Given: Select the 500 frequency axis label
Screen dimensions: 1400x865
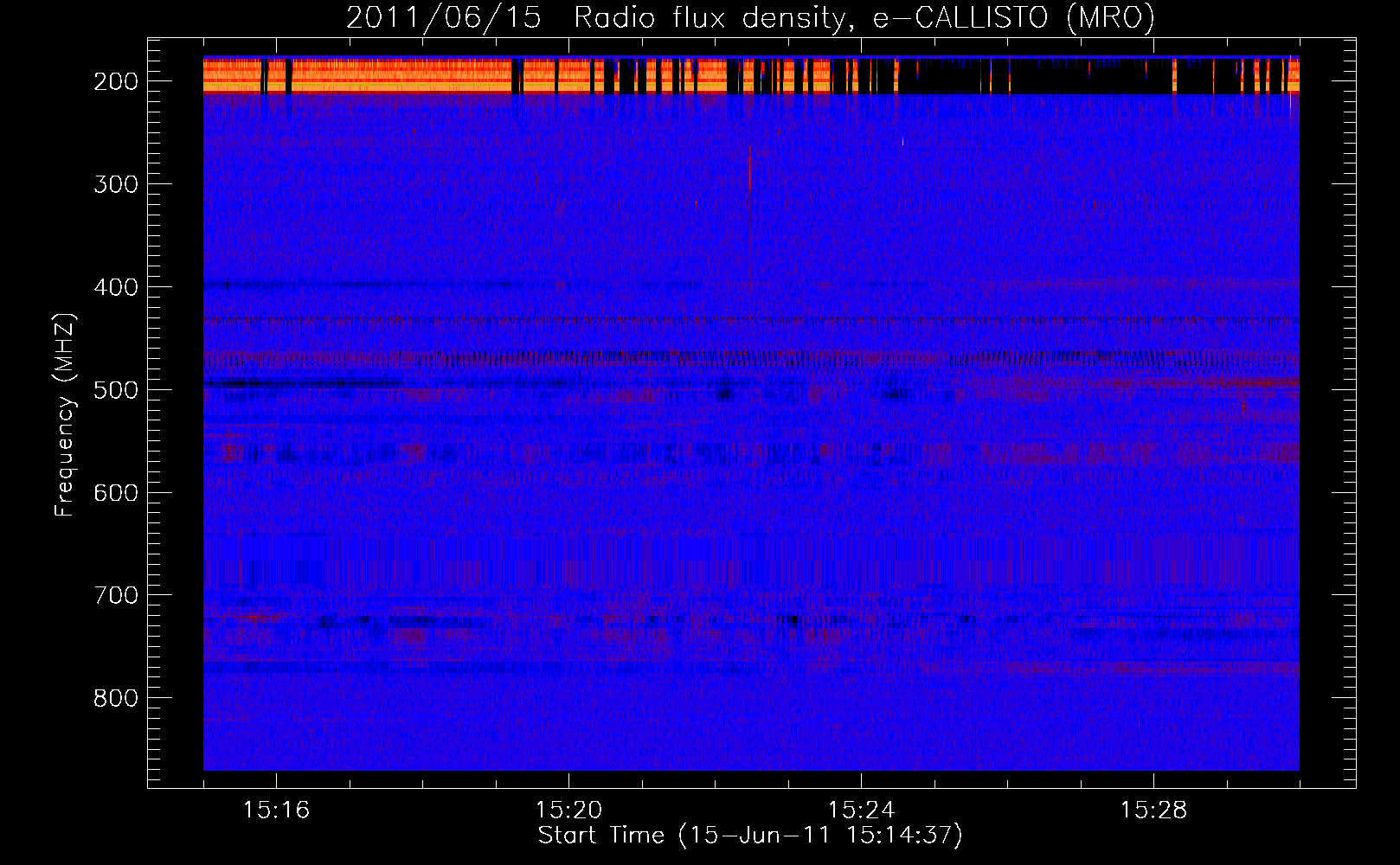Looking at the screenshot, I should click(x=116, y=390).
